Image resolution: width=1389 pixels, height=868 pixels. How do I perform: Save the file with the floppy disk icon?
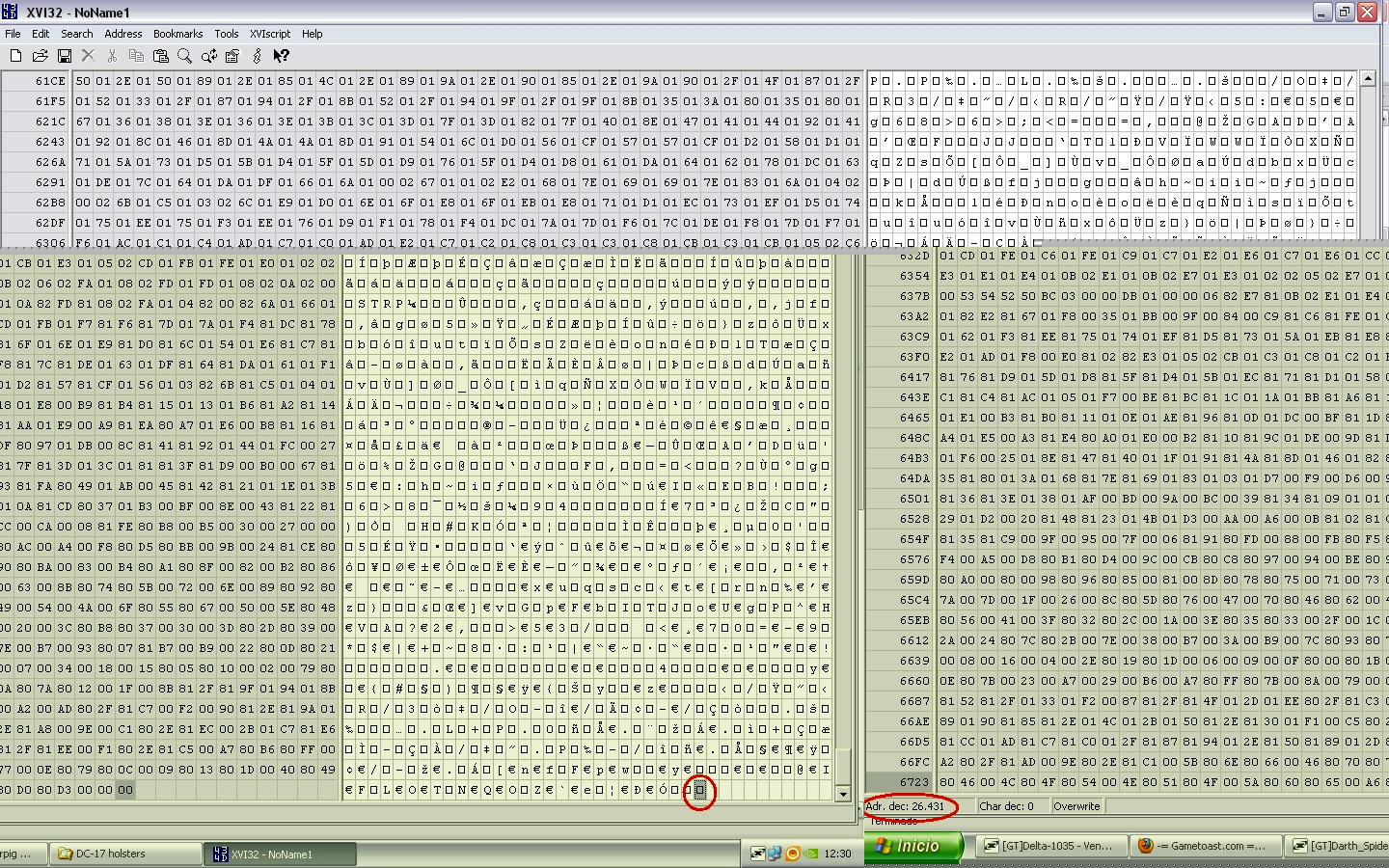(64, 57)
